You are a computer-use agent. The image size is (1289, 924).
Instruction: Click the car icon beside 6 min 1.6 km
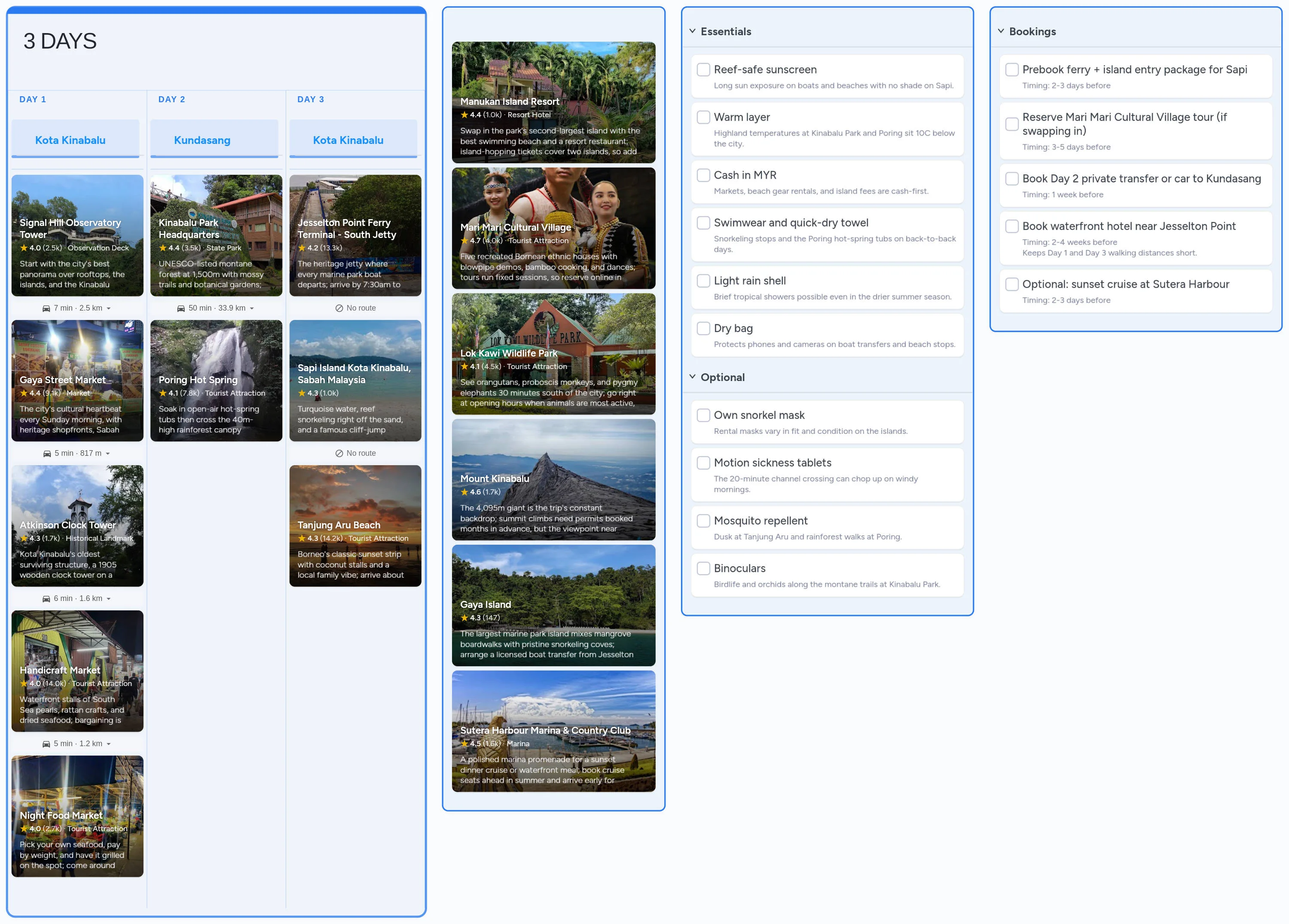[x=46, y=599]
